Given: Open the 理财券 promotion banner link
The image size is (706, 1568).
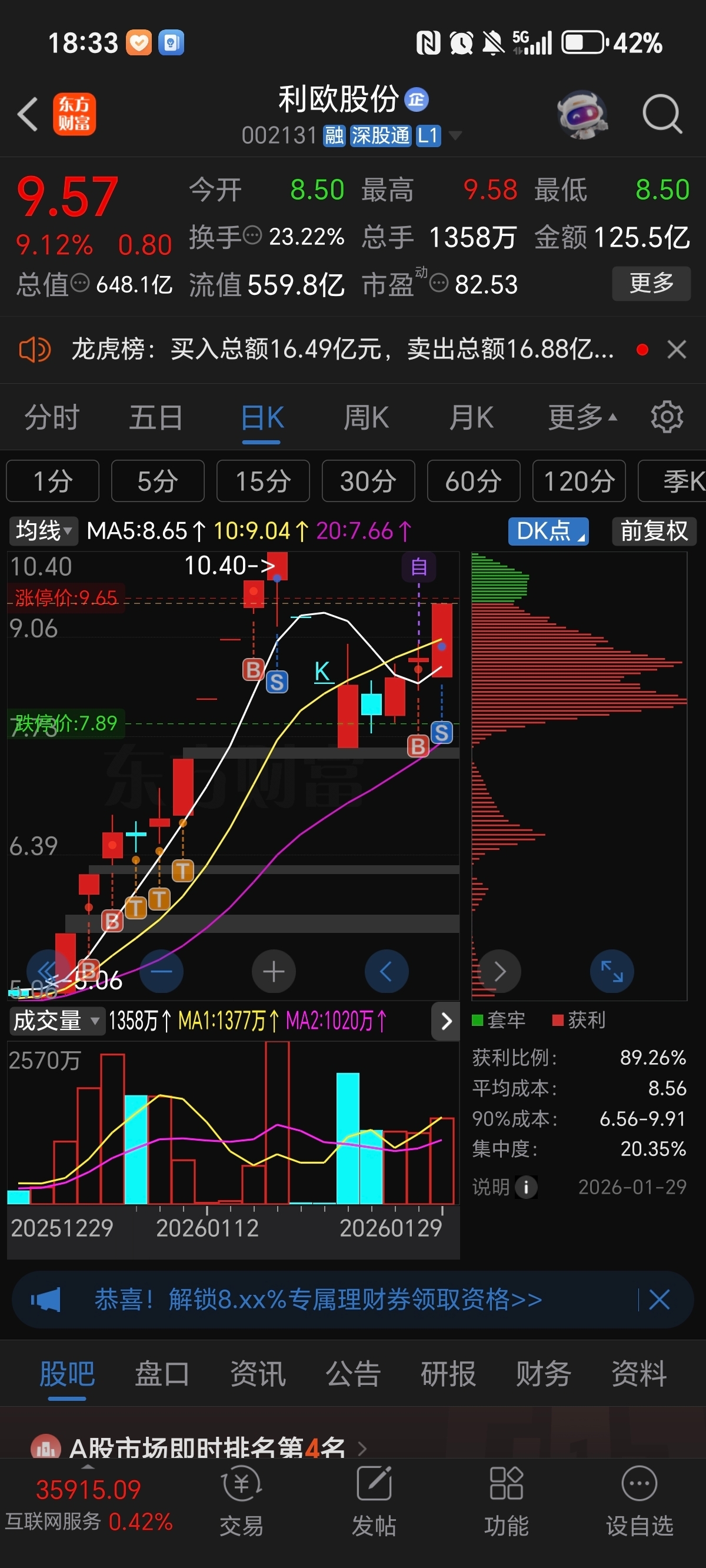Looking at the screenshot, I should click(318, 1299).
